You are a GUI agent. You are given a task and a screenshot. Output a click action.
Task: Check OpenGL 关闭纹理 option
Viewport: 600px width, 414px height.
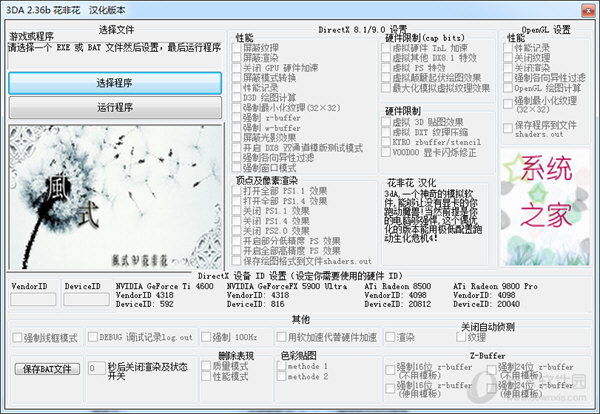pos(508,58)
